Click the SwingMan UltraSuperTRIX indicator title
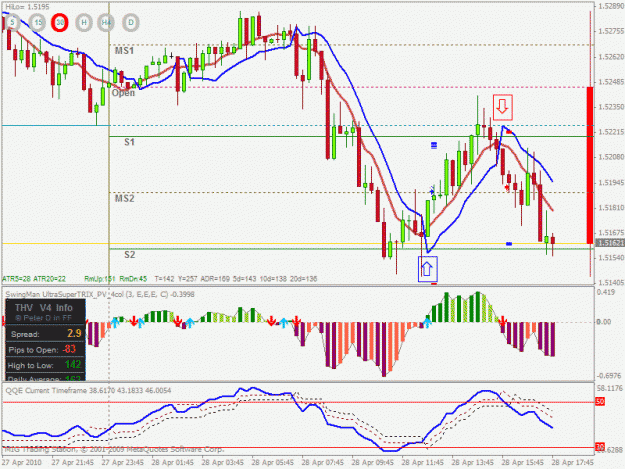This screenshot has width=625, height=469. (x=100, y=294)
